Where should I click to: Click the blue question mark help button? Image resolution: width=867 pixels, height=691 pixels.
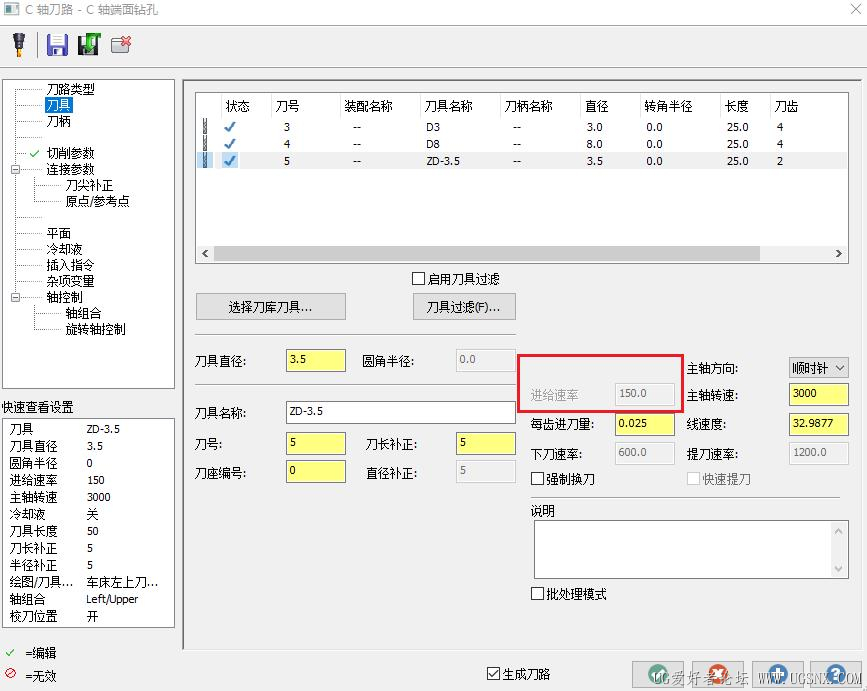point(835,674)
